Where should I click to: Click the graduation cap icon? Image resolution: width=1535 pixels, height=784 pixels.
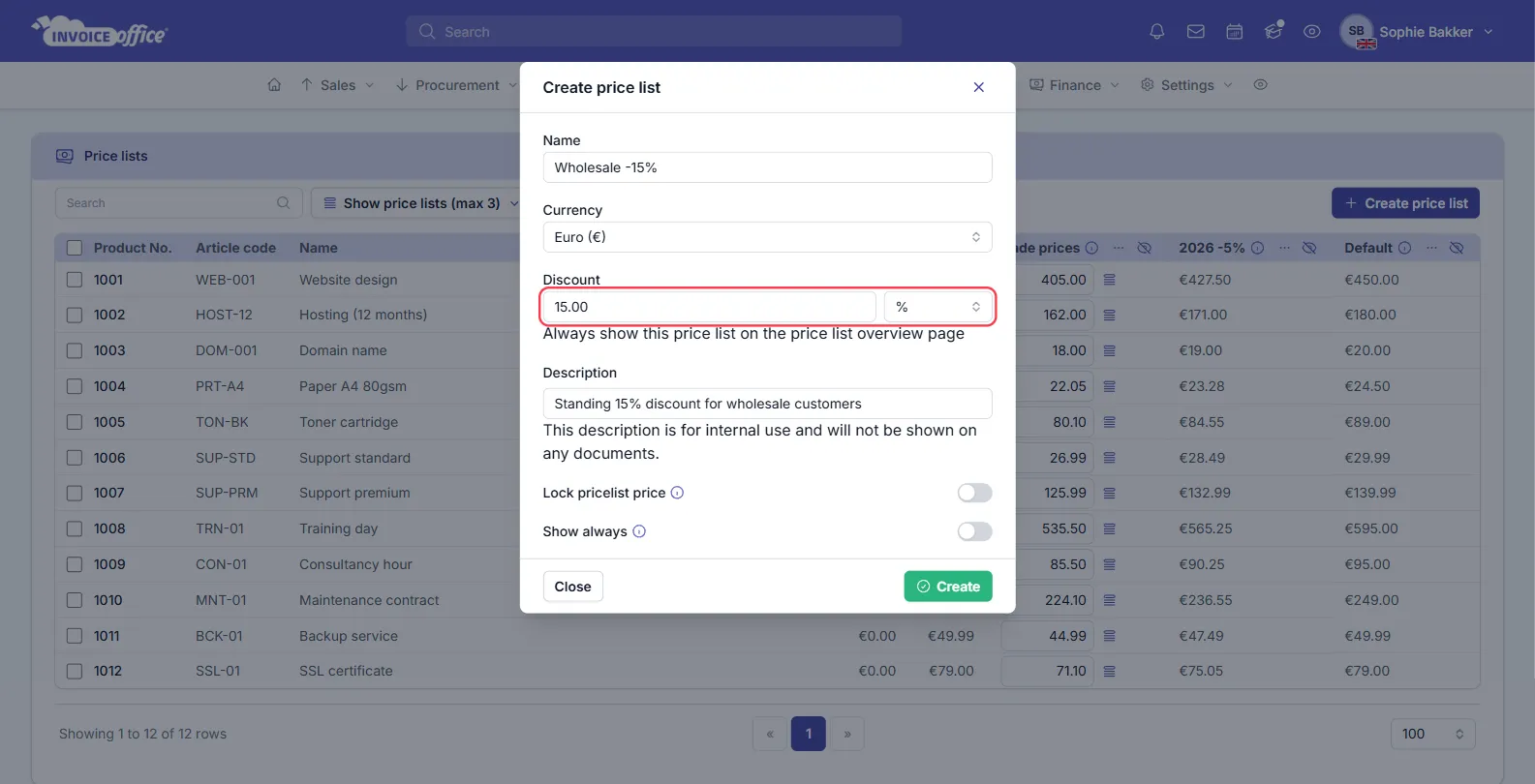pyautogui.click(x=1274, y=31)
